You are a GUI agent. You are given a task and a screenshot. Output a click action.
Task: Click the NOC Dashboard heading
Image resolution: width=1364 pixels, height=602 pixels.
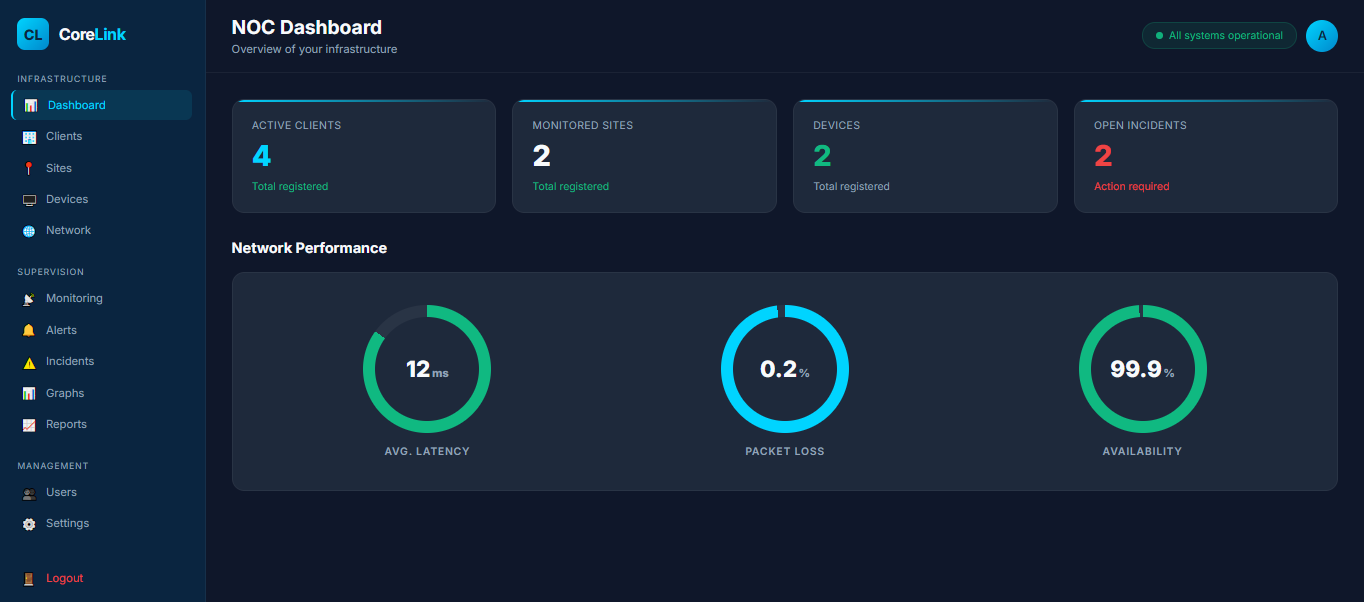(307, 28)
